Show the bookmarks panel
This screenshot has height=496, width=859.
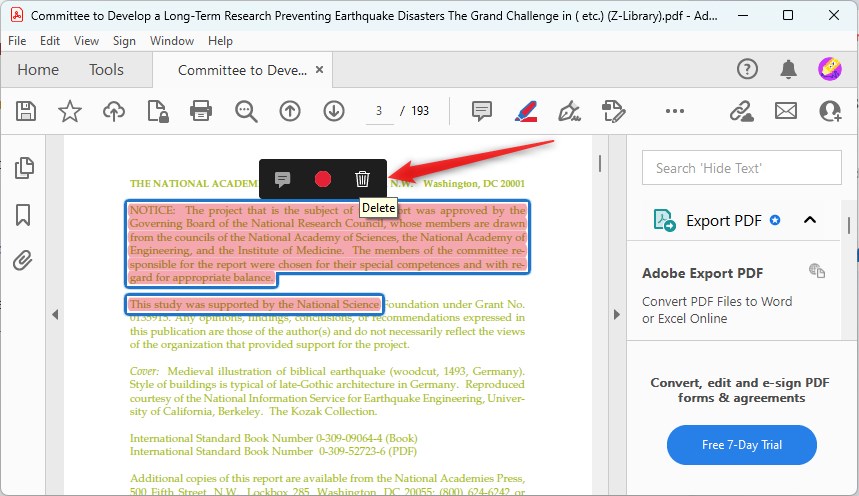[24, 215]
